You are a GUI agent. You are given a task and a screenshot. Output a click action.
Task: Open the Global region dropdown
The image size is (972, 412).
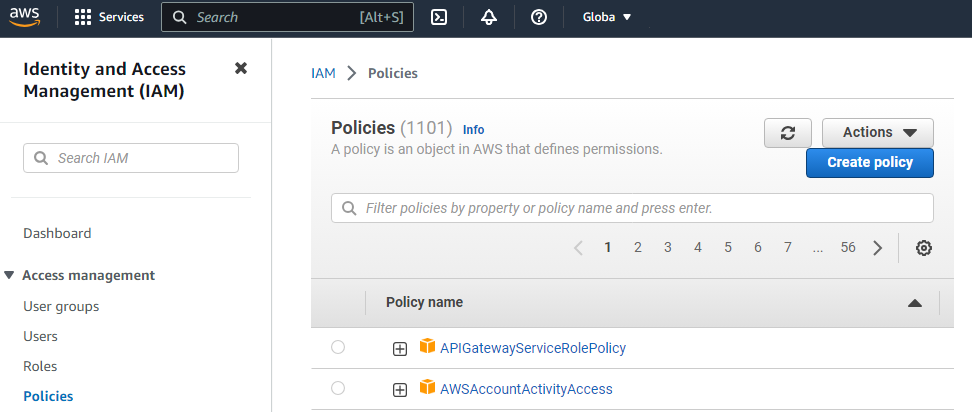(x=607, y=17)
